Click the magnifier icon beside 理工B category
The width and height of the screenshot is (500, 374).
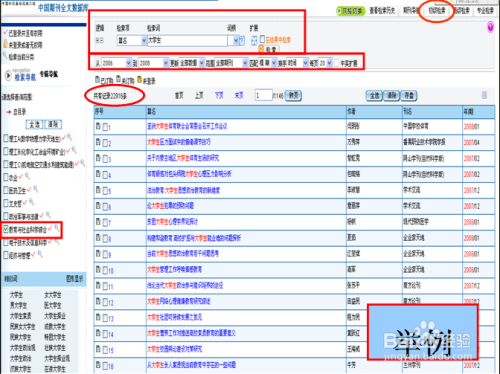[74, 150]
